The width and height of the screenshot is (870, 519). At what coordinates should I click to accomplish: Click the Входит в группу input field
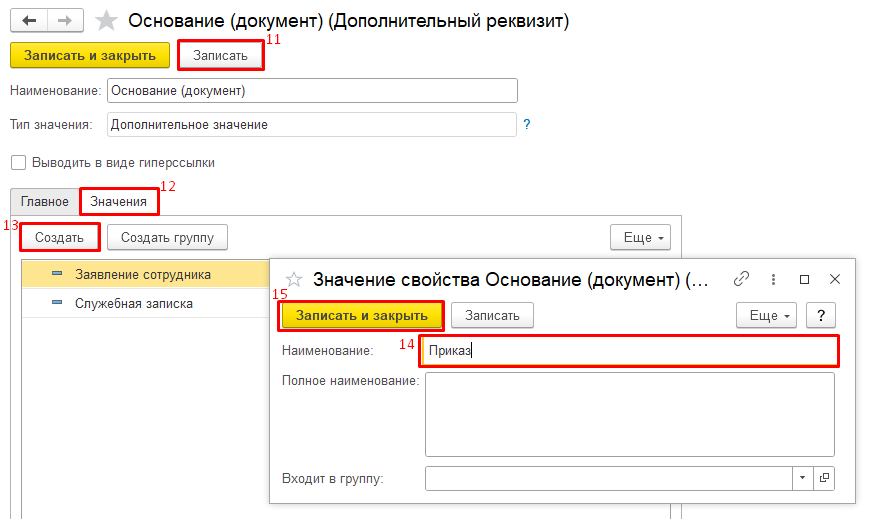[x=608, y=478]
